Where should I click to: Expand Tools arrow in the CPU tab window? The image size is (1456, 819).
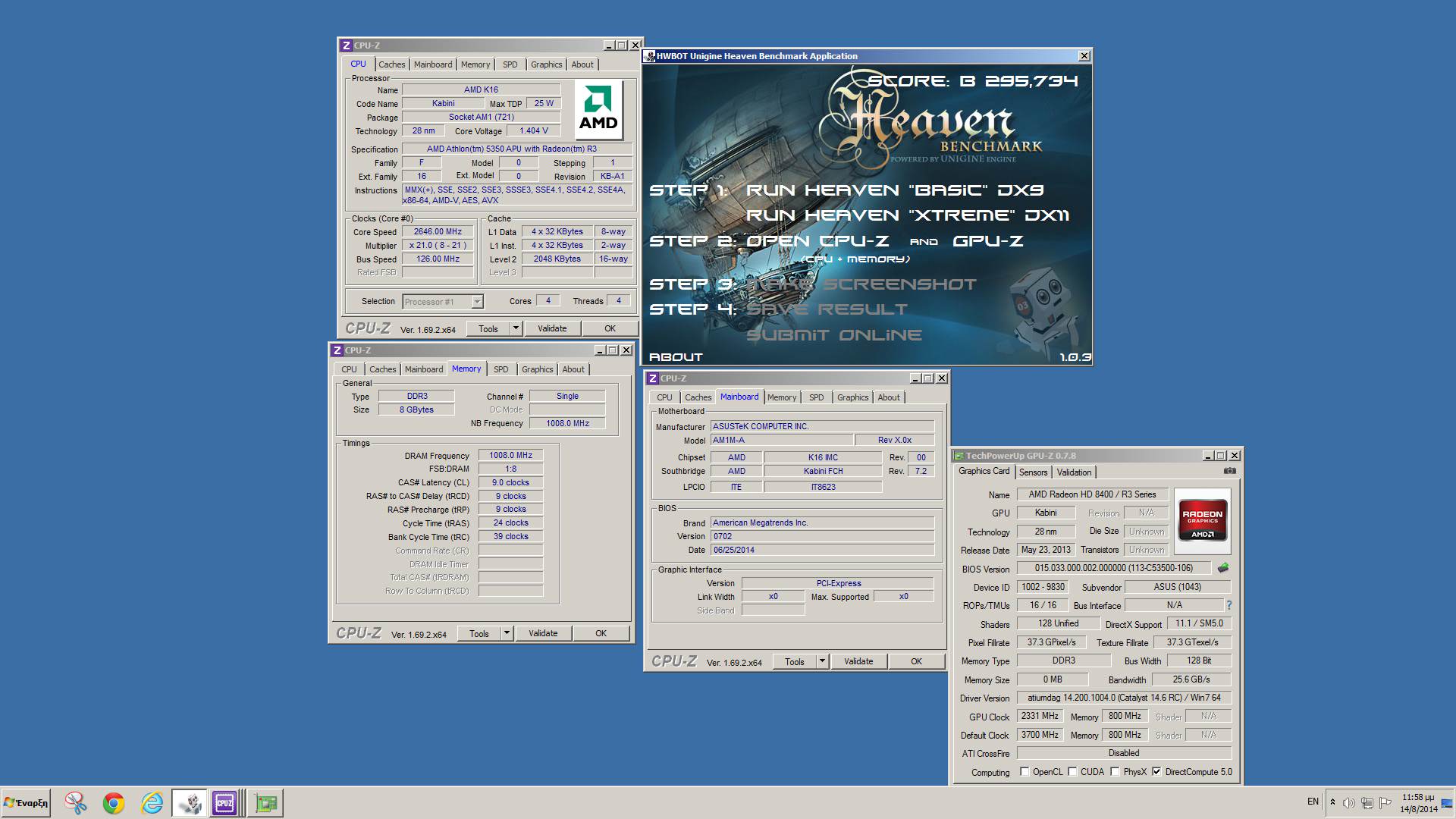pos(516,328)
